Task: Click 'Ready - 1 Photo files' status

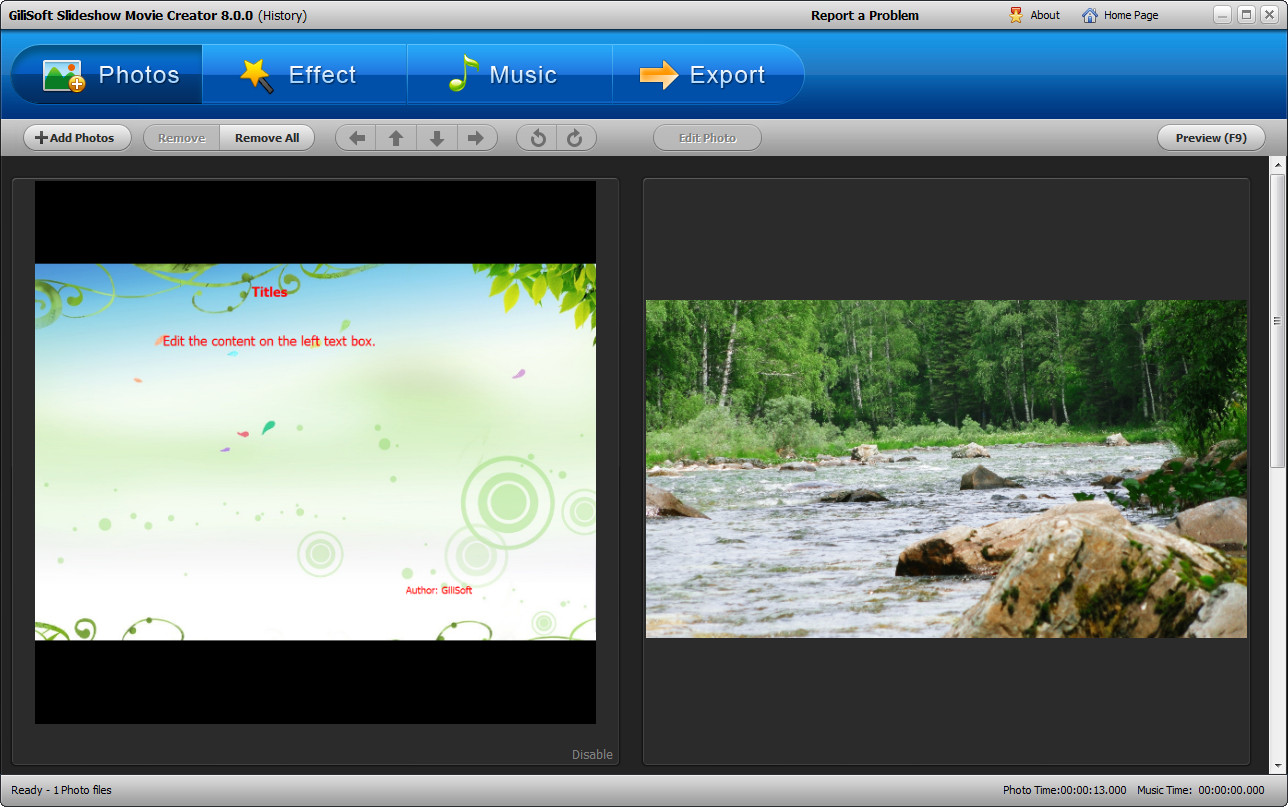Action: pyautogui.click(x=61, y=790)
